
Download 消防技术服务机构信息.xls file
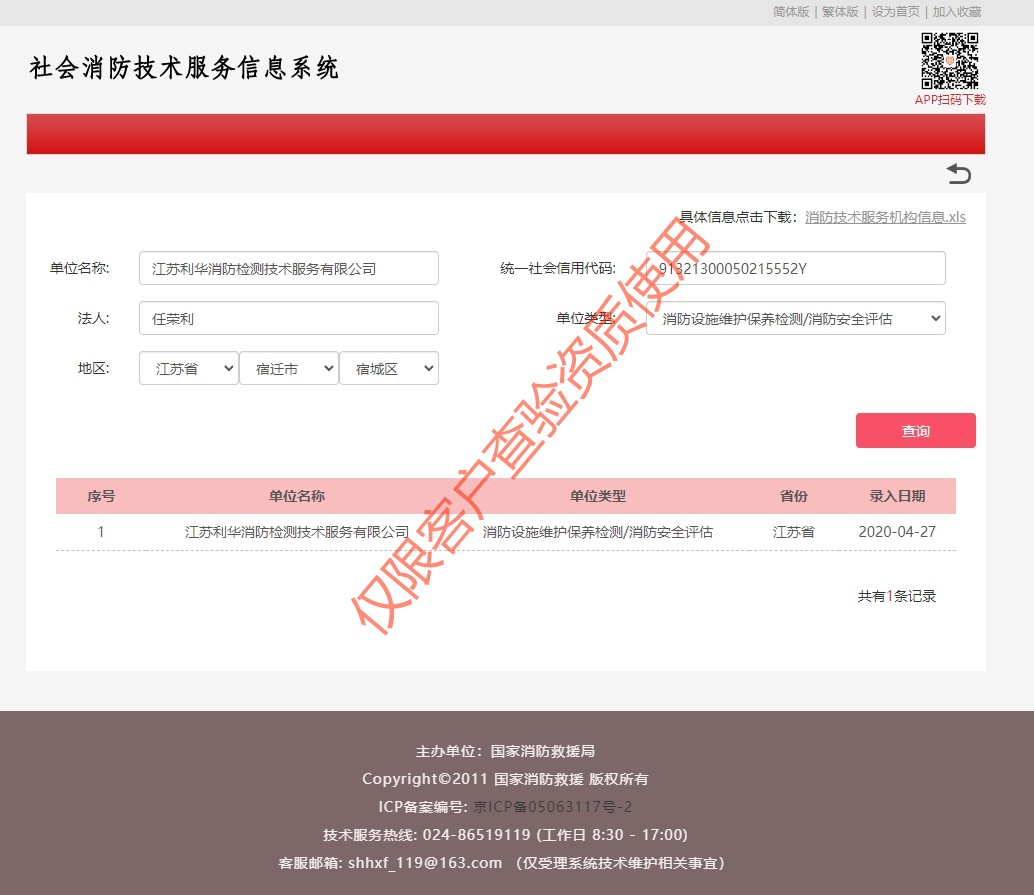coord(885,217)
